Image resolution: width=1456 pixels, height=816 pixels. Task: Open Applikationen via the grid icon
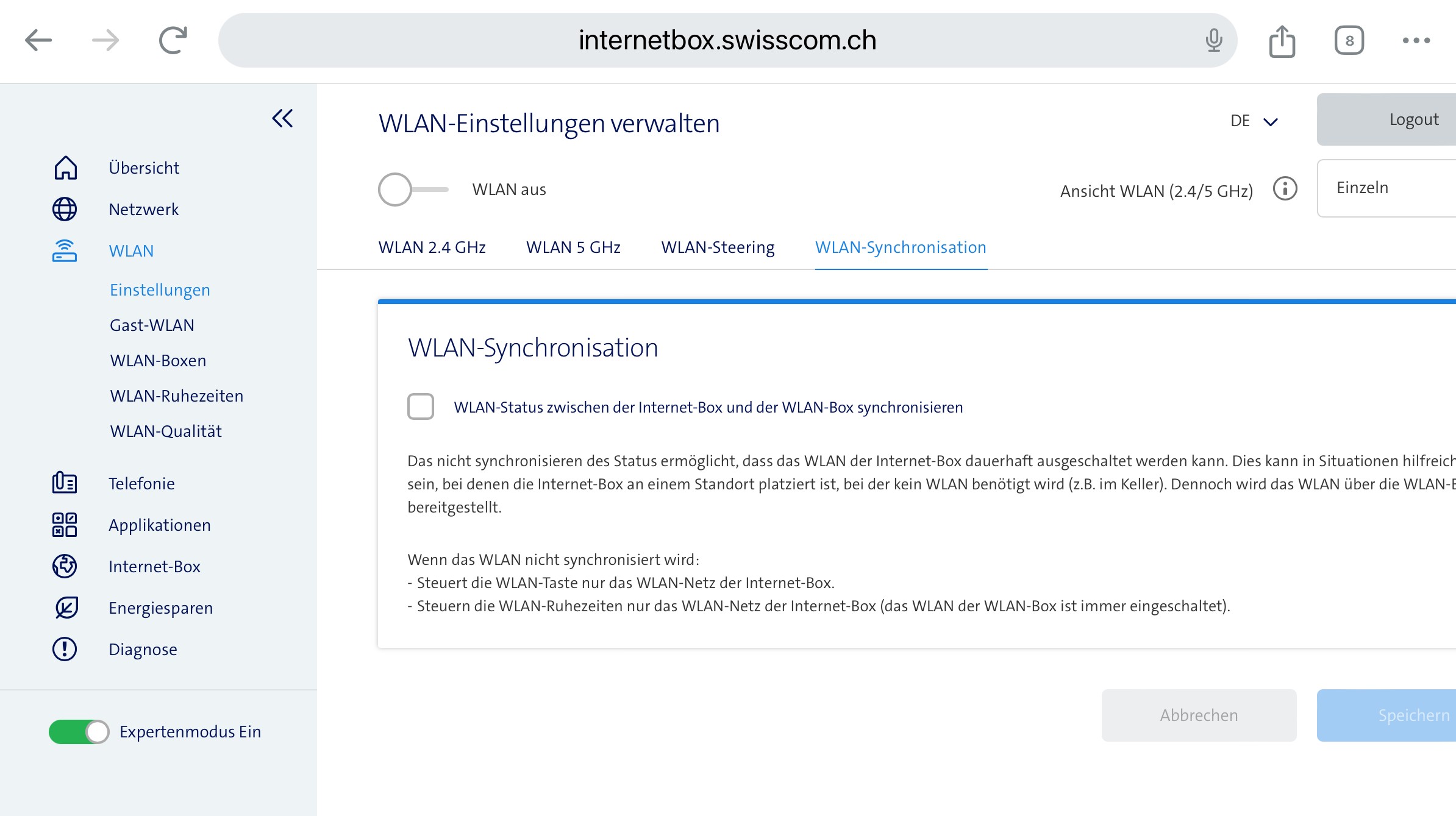point(65,525)
